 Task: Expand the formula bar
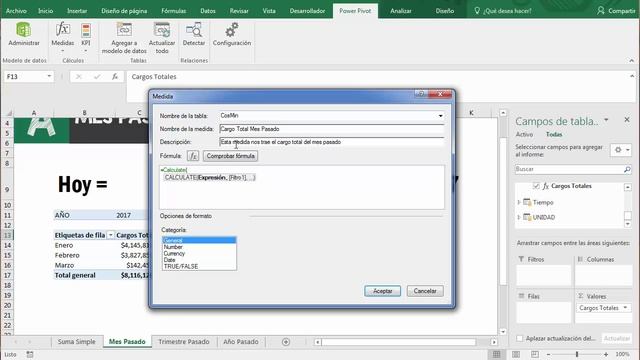click(x=632, y=76)
